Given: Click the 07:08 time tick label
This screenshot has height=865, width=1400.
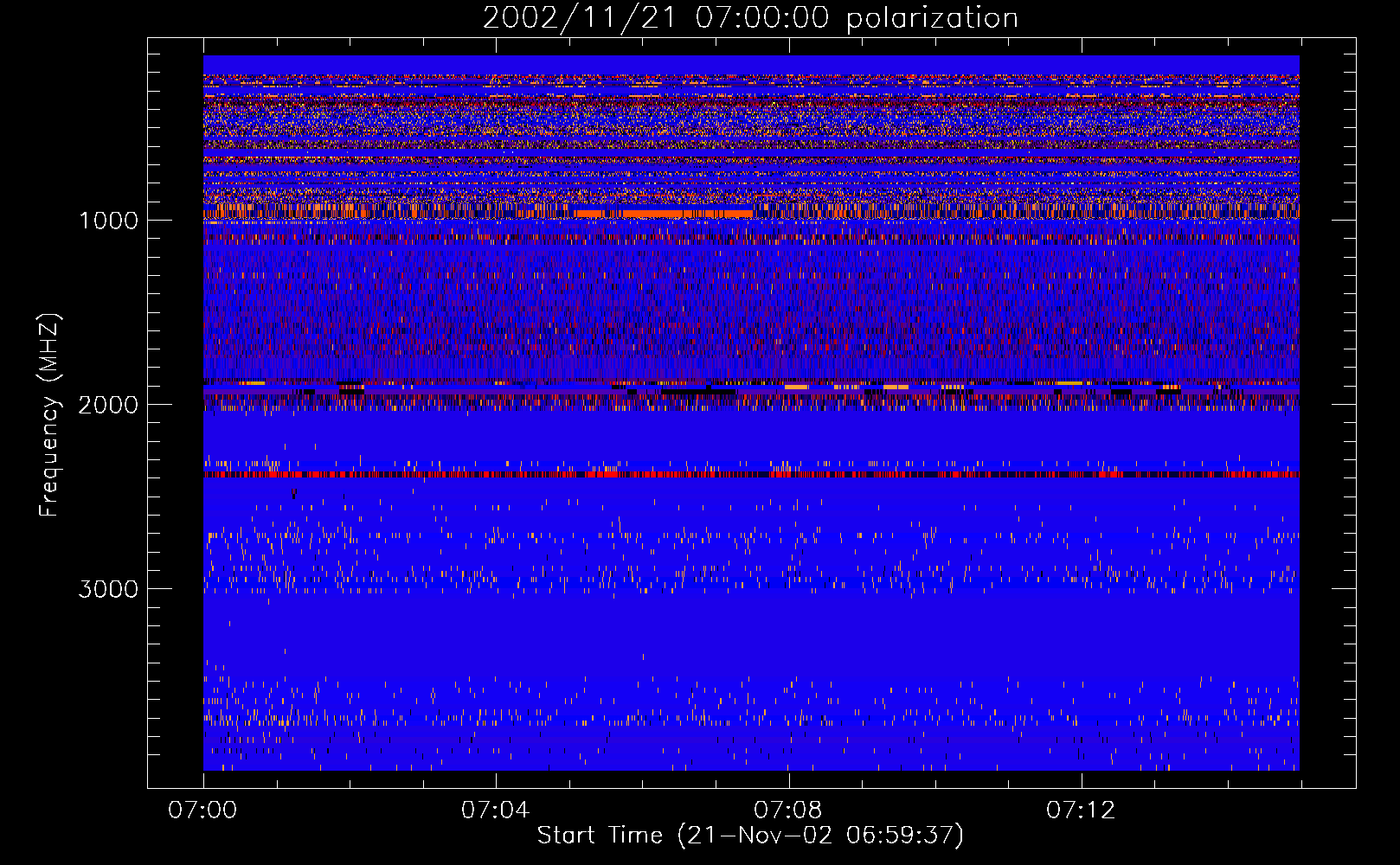Looking at the screenshot, I should tap(787, 811).
